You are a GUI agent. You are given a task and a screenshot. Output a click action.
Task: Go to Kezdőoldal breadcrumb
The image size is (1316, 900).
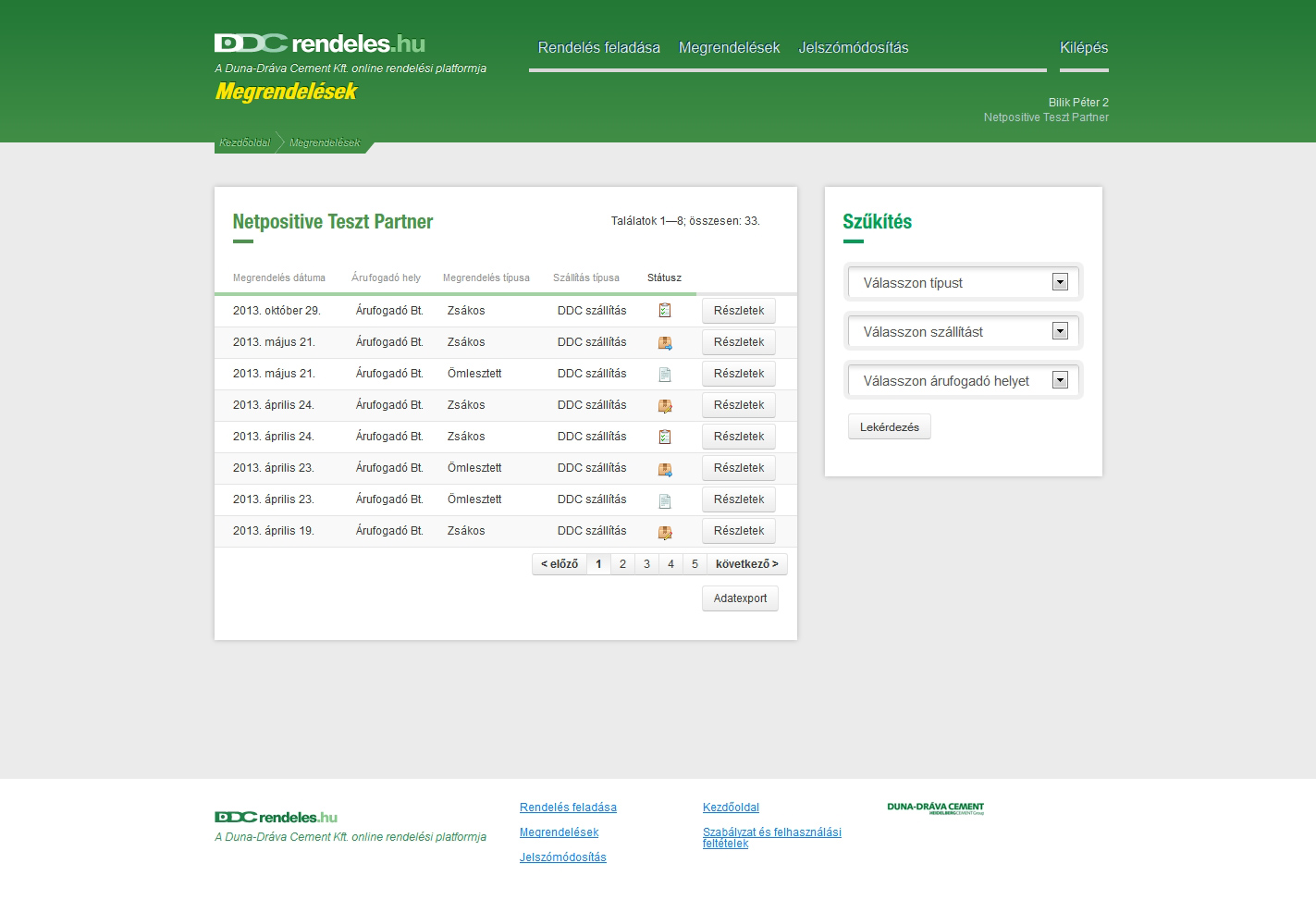pyautogui.click(x=245, y=142)
